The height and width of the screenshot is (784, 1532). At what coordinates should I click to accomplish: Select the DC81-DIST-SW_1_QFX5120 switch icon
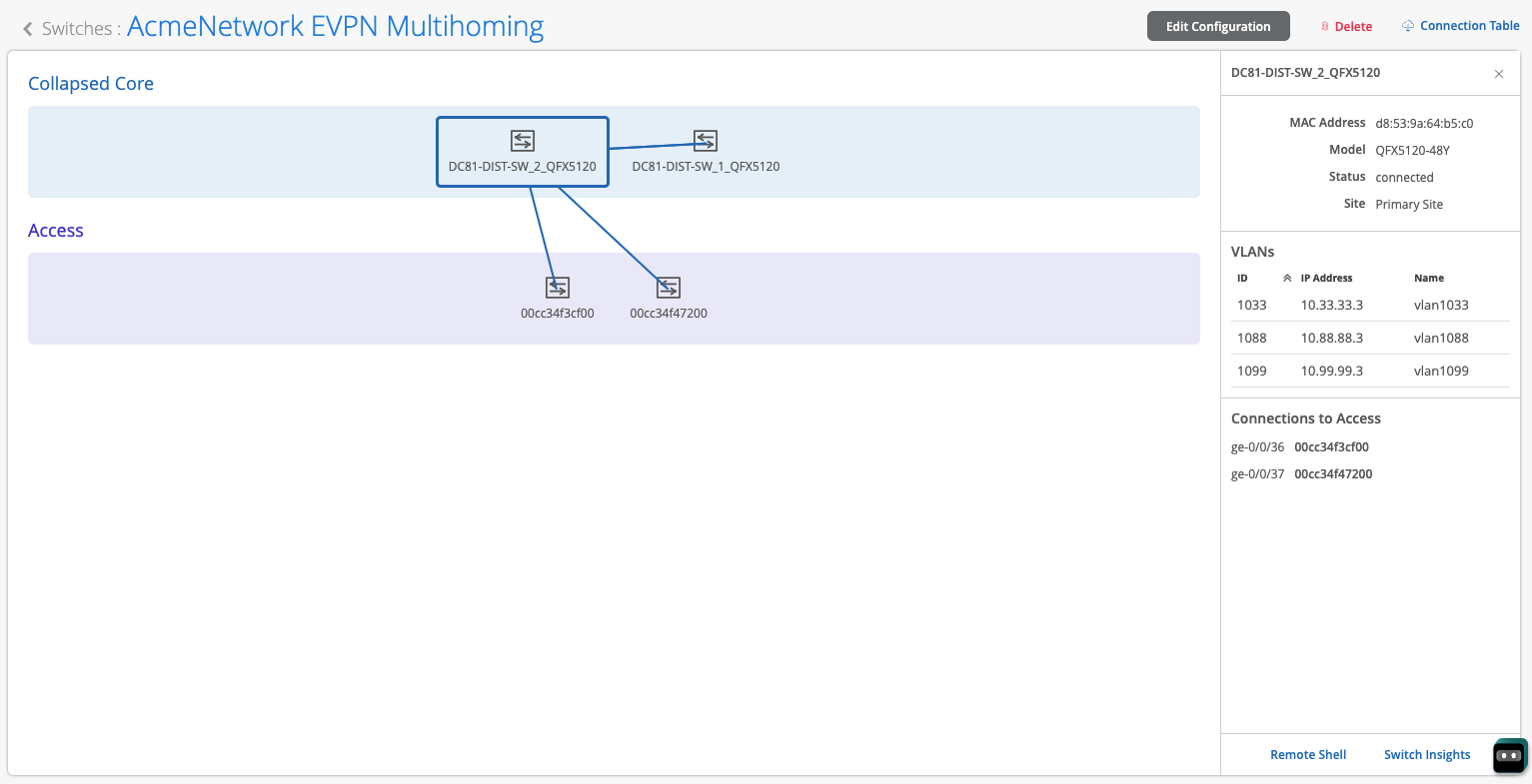(x=706, y=141)
